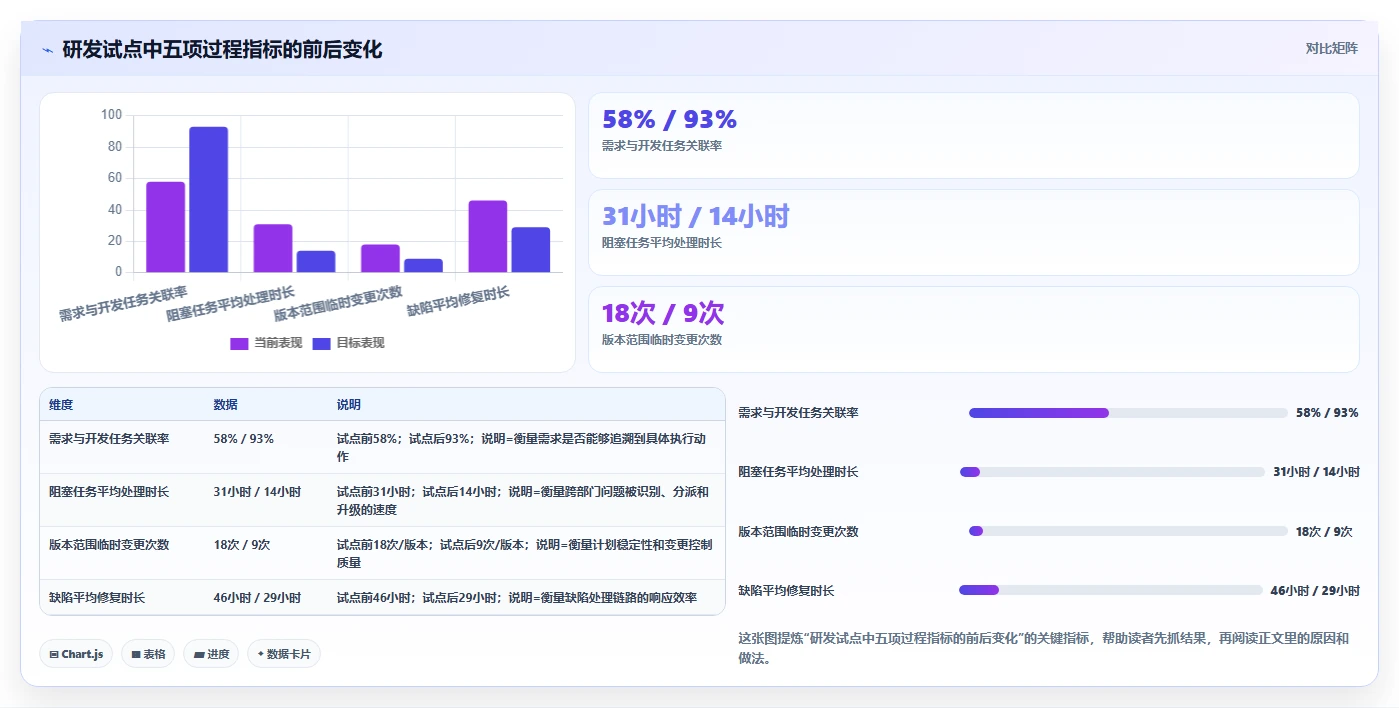Toggle the 当前表现 legend item in chart
Viewport: 1399px width, 708px height.
pyautogui.click(x=266, y=343)
